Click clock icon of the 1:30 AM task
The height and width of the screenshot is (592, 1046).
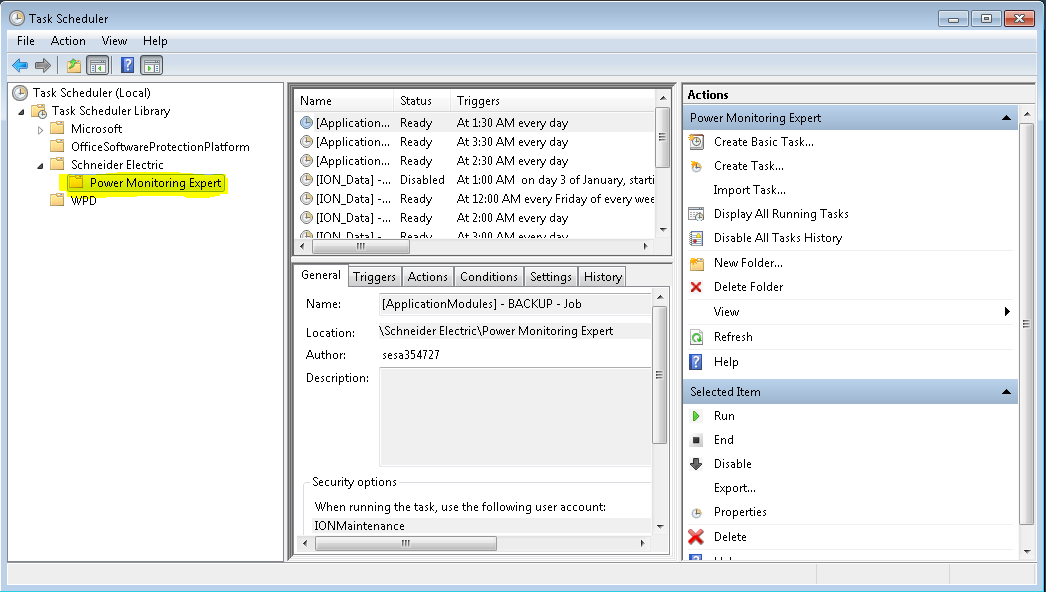coord(306,123)
